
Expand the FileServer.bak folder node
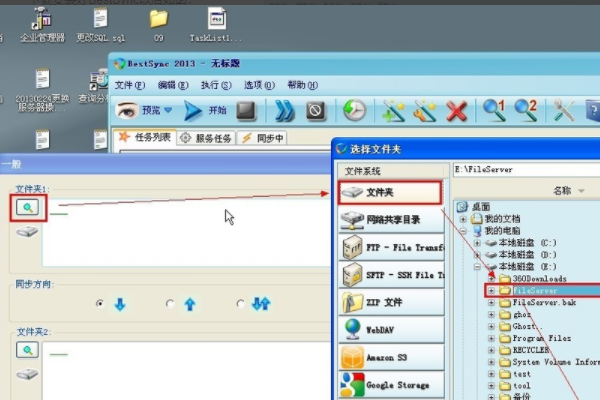click(491, 302)
